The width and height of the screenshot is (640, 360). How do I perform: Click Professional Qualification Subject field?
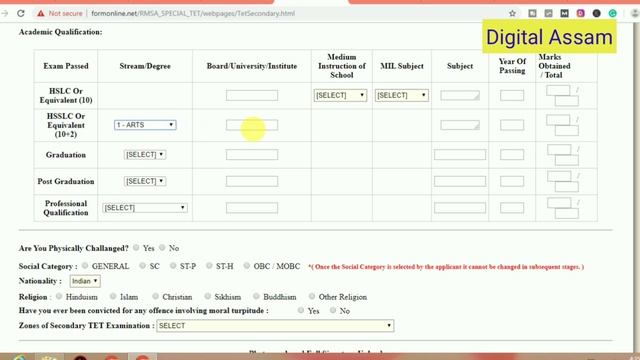[x=460, y=208]
